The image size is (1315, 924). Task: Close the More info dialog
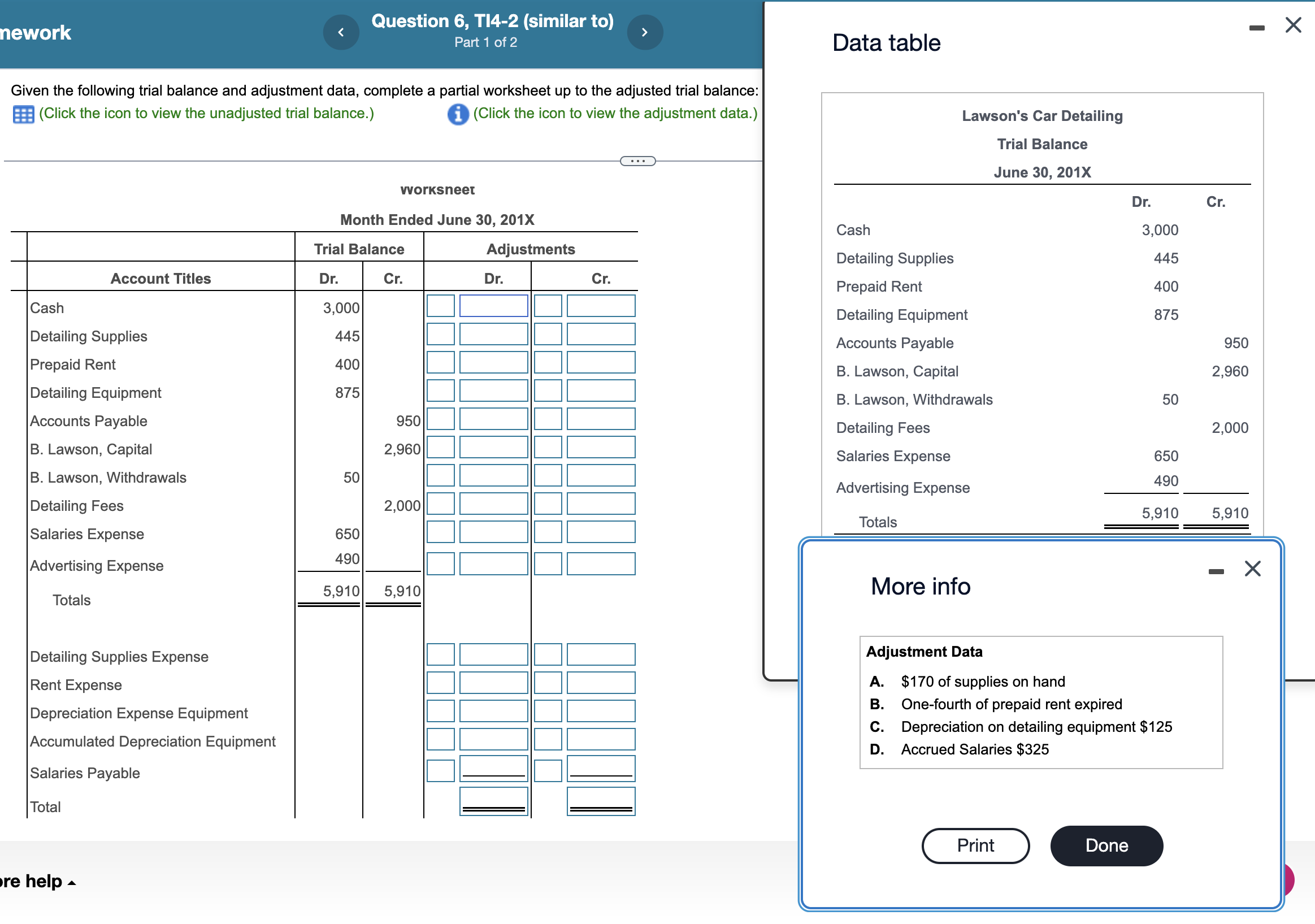(x=1252, y=569)
